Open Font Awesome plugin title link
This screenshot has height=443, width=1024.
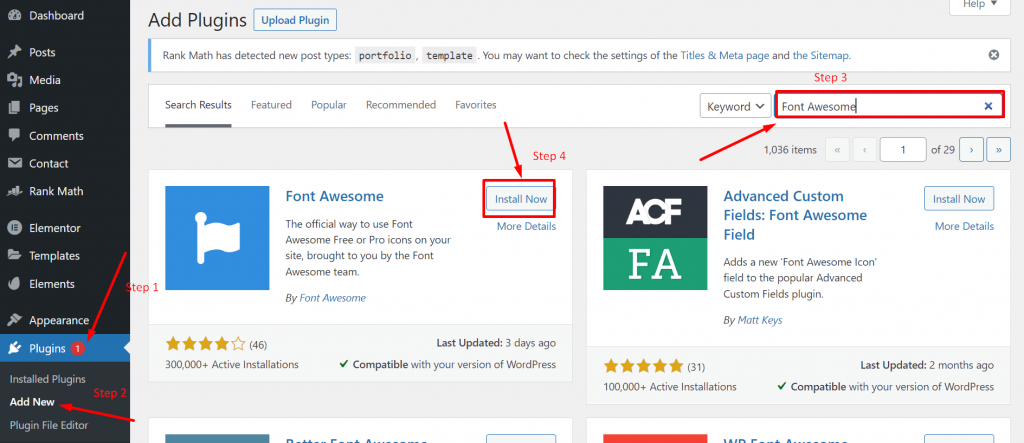(334, 196)
